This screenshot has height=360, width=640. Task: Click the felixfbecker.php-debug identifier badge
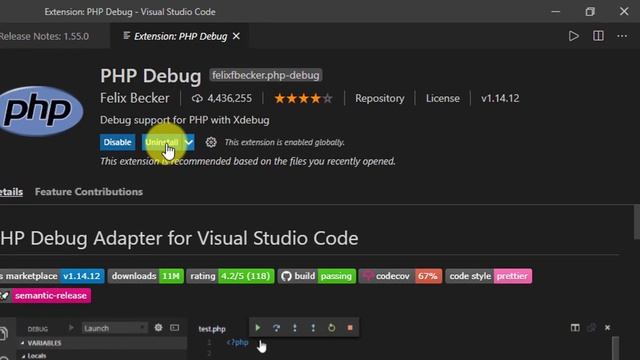click(266, 75)
